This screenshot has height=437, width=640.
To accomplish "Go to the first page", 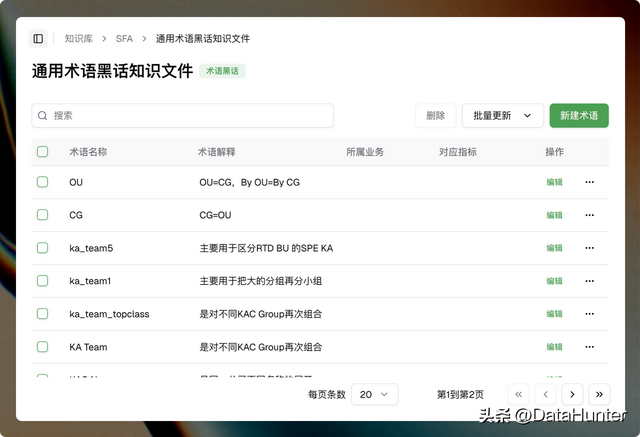I will (518, 394).
